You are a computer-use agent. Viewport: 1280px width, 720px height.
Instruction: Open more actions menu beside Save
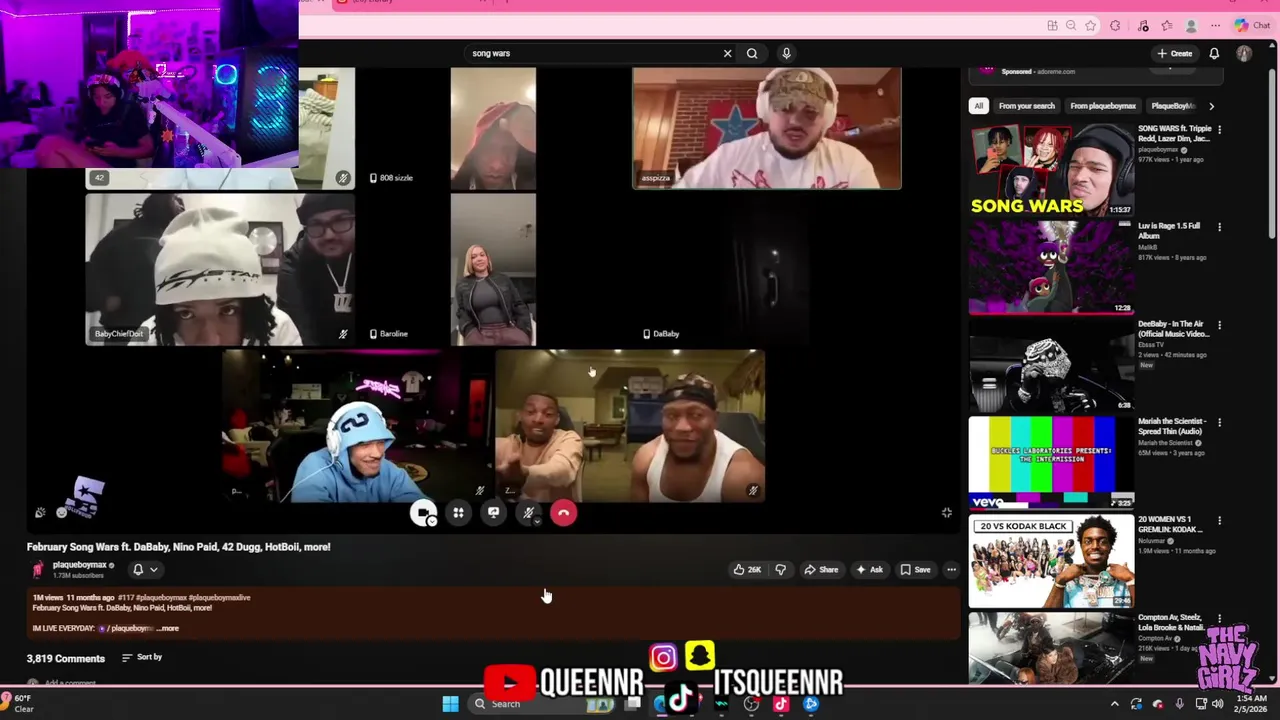tap(951, 569)
